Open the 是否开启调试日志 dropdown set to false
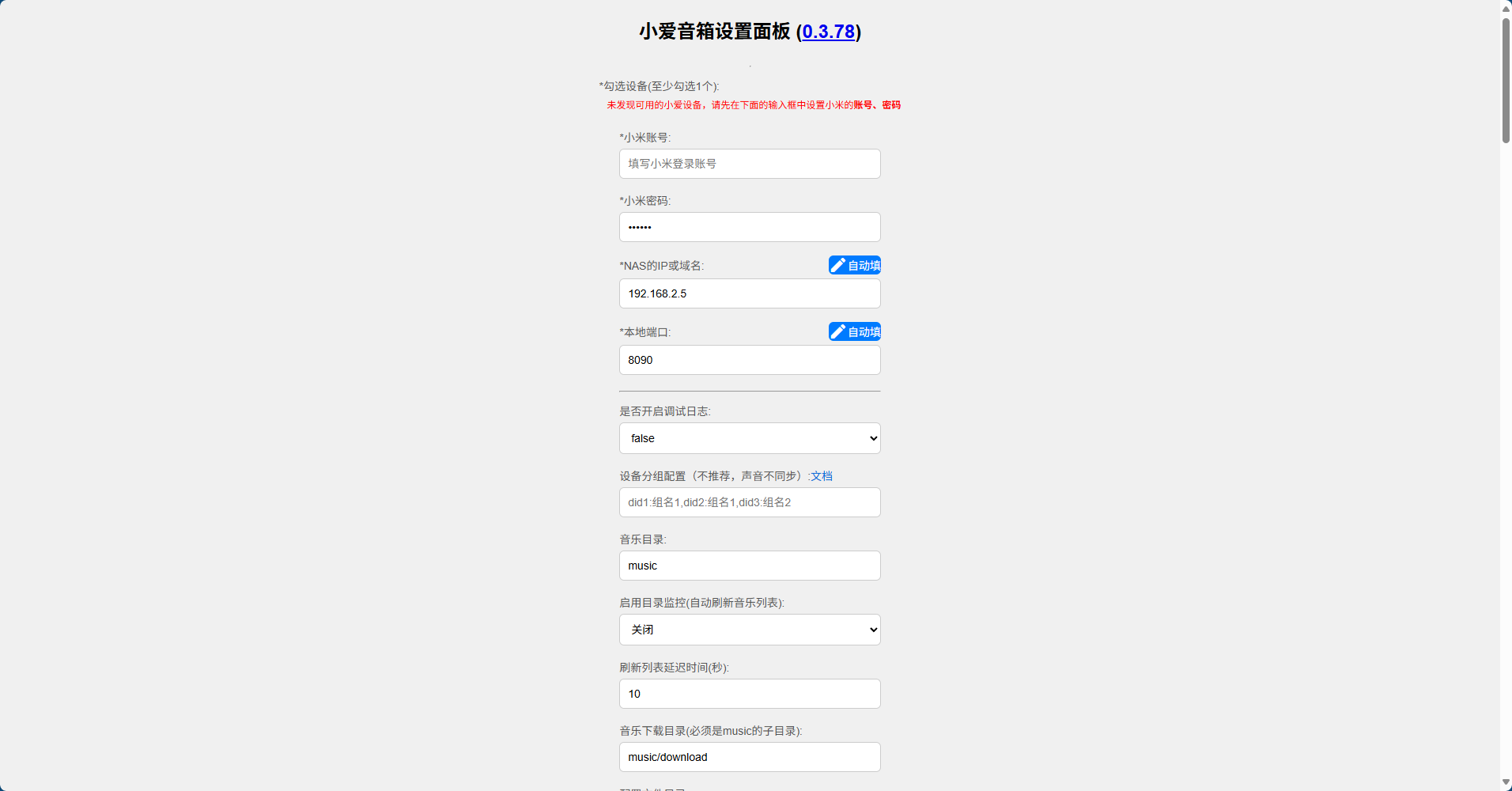The width and height of the screenshot is (1512, 791). pyautogui.click(x=750, y=438)
